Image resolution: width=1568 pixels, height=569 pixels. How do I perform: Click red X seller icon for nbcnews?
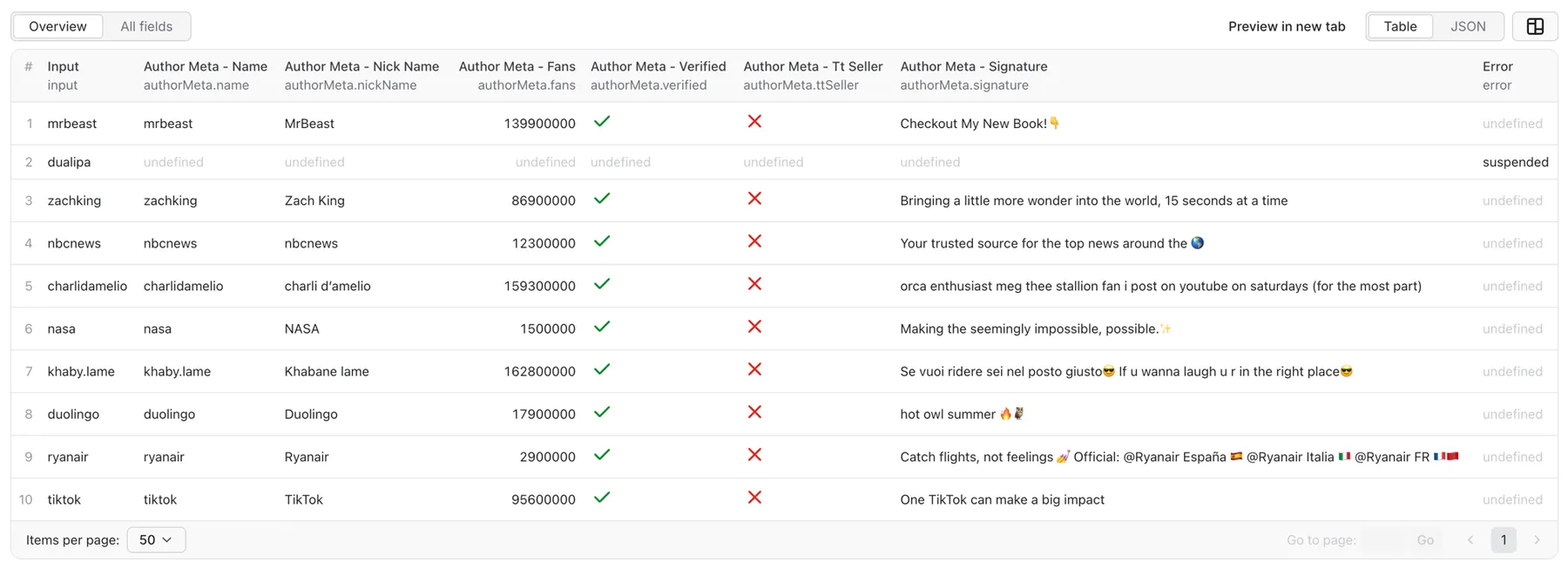tap(754, 241)
